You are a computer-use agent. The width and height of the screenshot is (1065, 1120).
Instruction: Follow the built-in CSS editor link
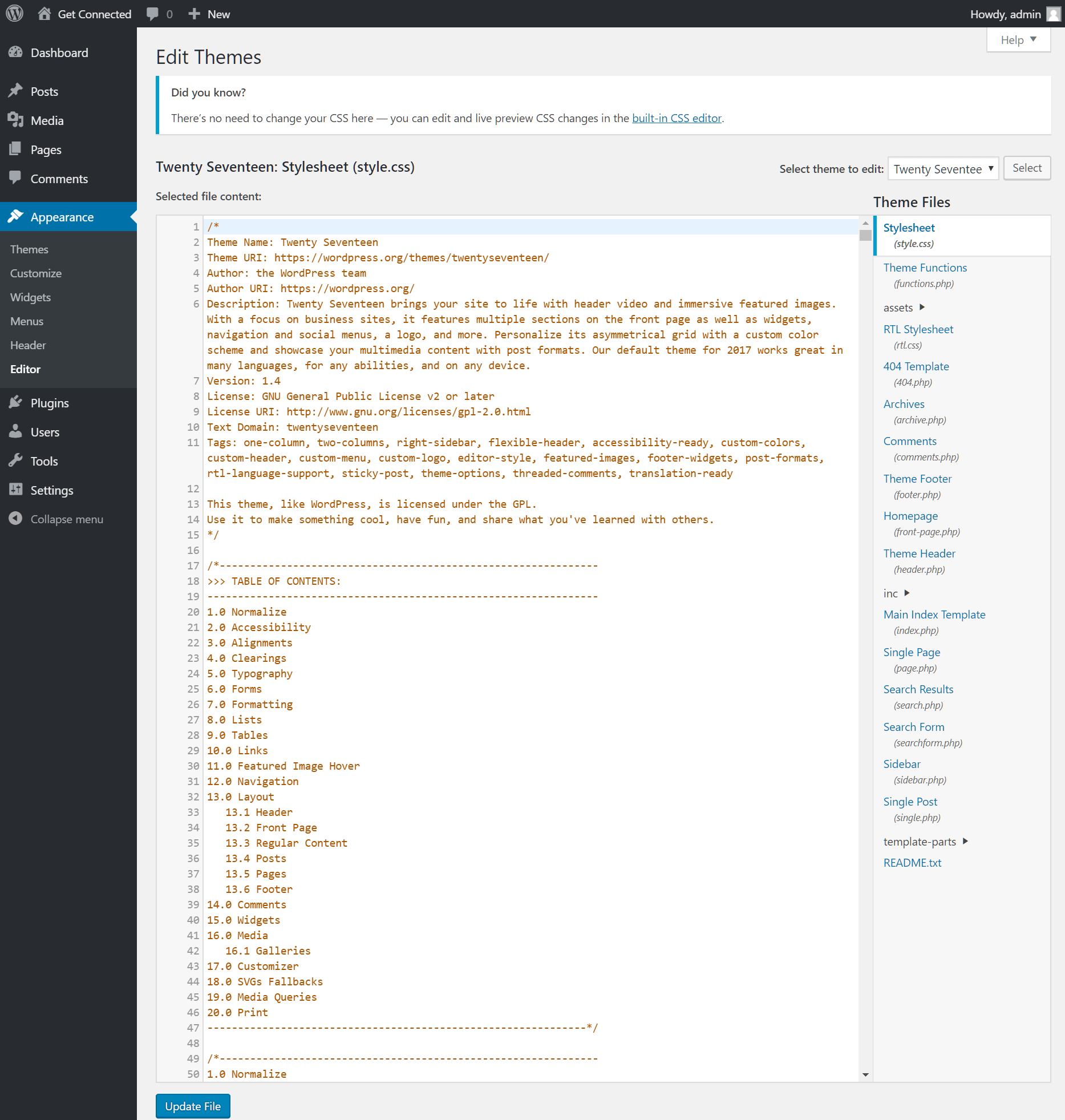coord(677,118)
